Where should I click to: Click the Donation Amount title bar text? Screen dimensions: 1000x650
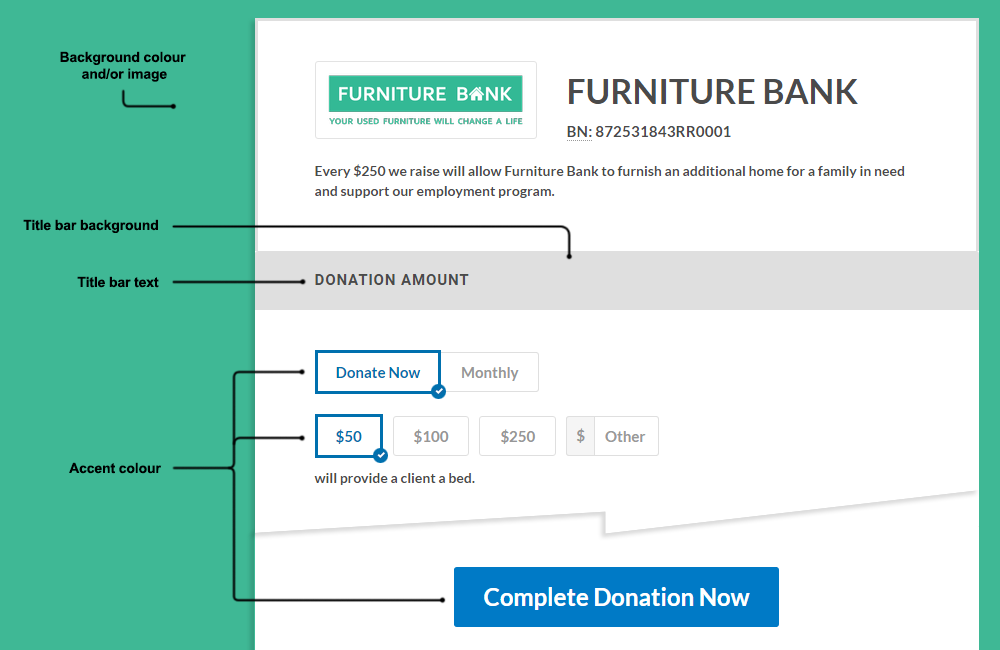click(391, 280)
